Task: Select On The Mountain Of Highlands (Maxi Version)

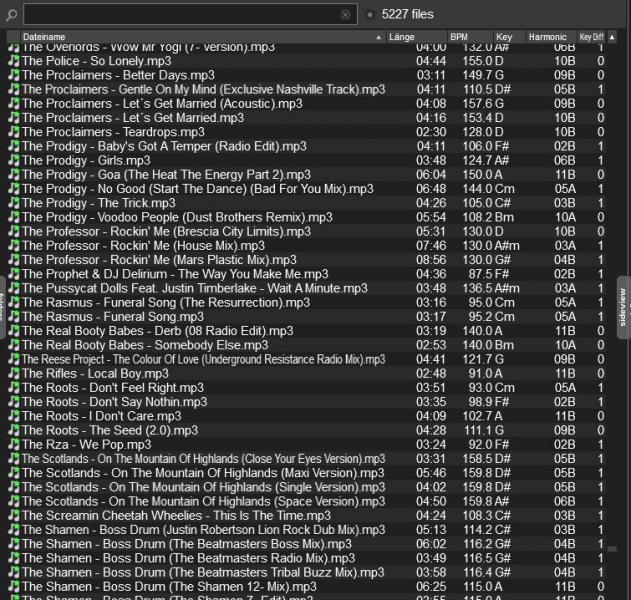Action: 308,473
